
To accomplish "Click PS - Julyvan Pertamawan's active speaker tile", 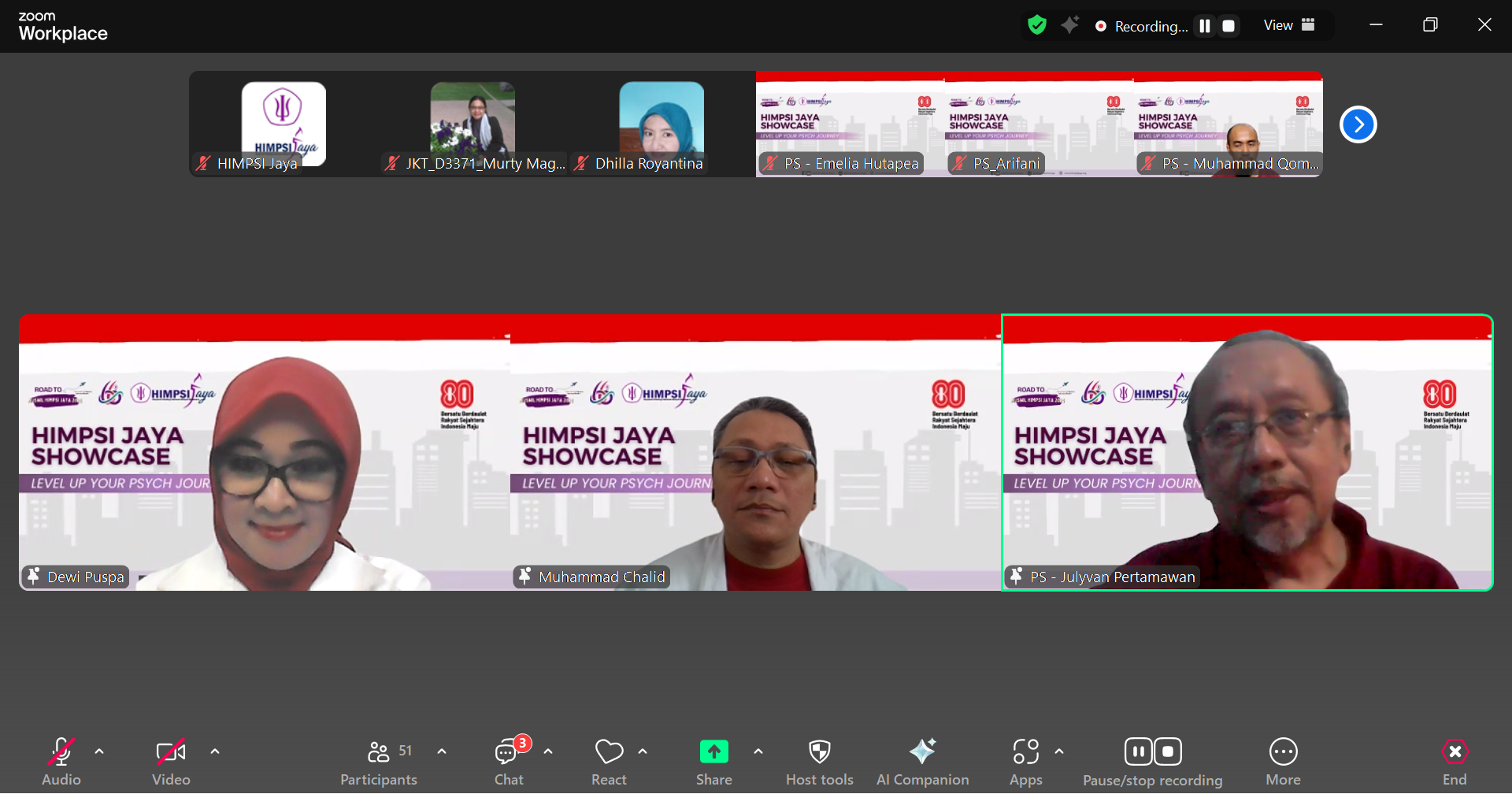I will (x=1247, y=453).
